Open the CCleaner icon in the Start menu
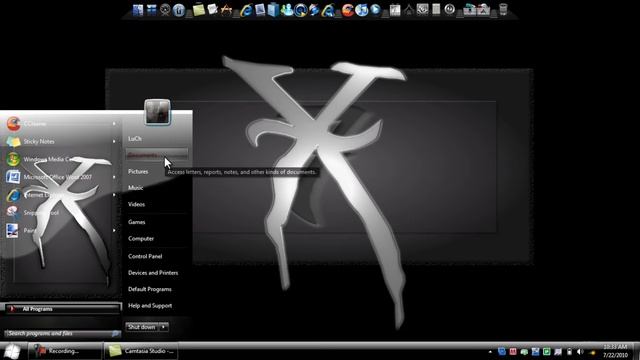Image resolution: width=640 pixels, height=360 pixels. [13, 124]
